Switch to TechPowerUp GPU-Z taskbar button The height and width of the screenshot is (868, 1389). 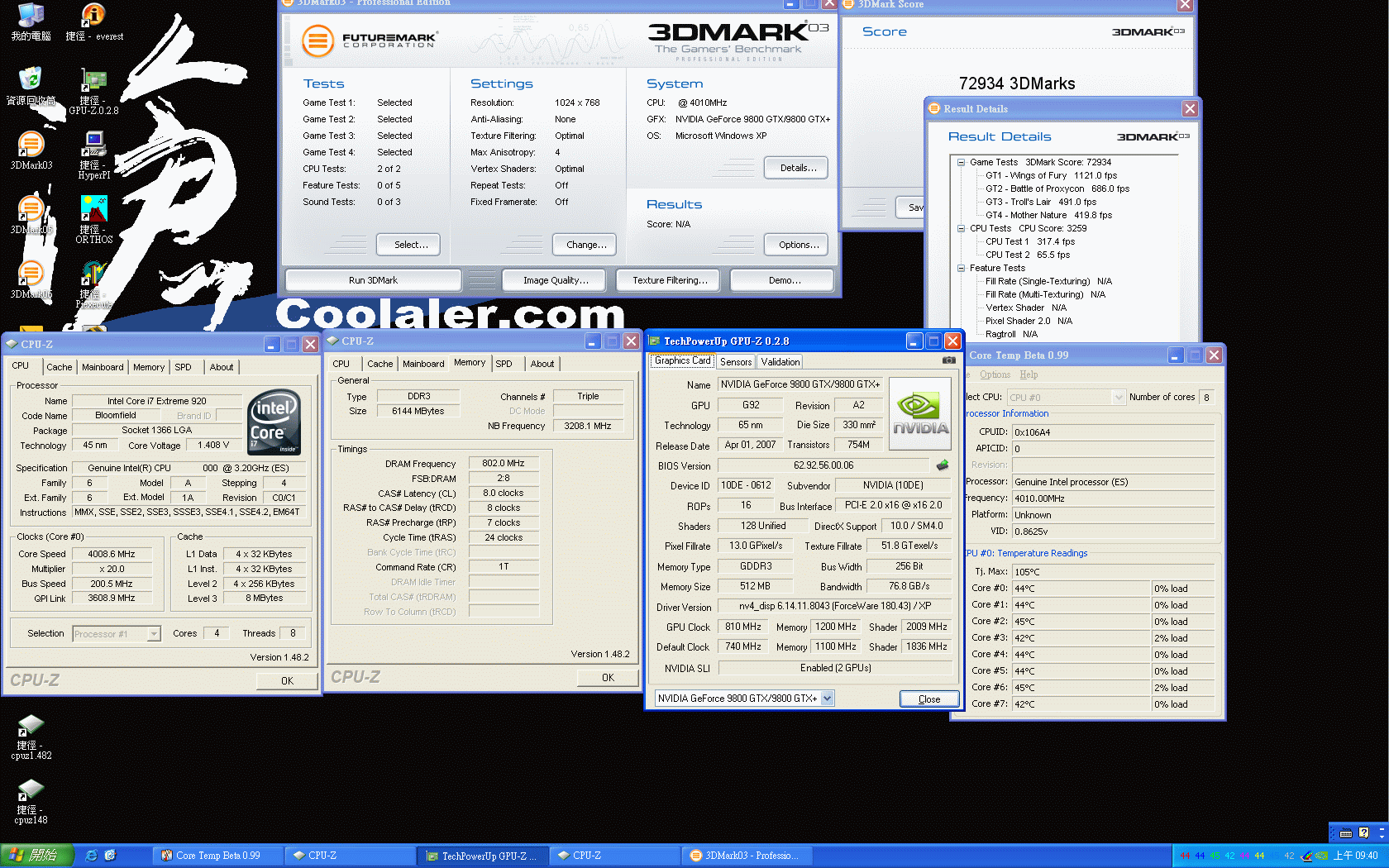pyautogui.click(x=483, y=856)
